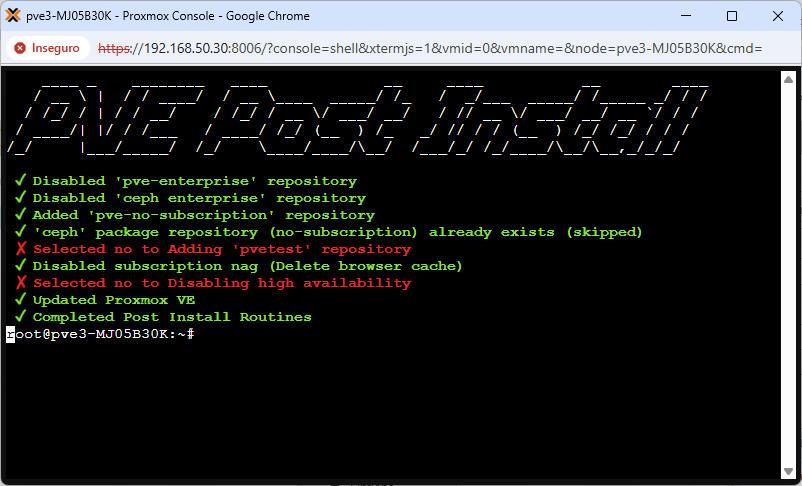
Task: Click the red X beside pvetest repository
Action: (x=21, y=249)
